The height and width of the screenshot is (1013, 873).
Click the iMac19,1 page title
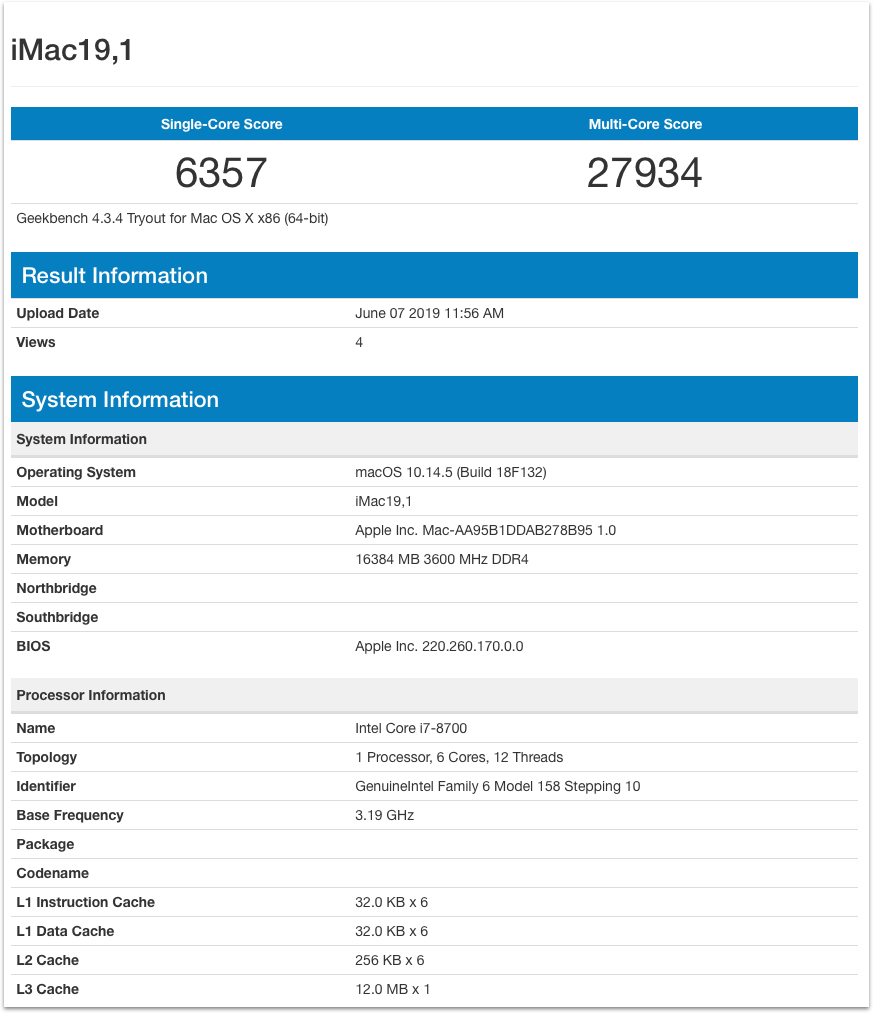(x=72, y=51)
